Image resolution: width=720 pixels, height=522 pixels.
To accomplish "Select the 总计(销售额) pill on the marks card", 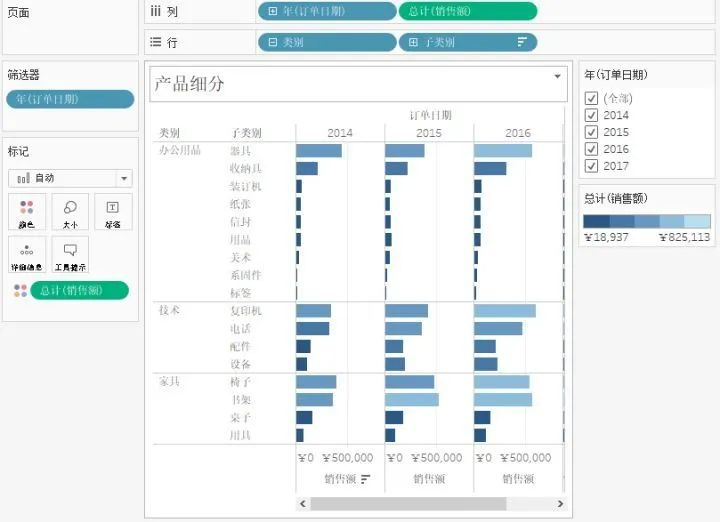I will 79,290.
